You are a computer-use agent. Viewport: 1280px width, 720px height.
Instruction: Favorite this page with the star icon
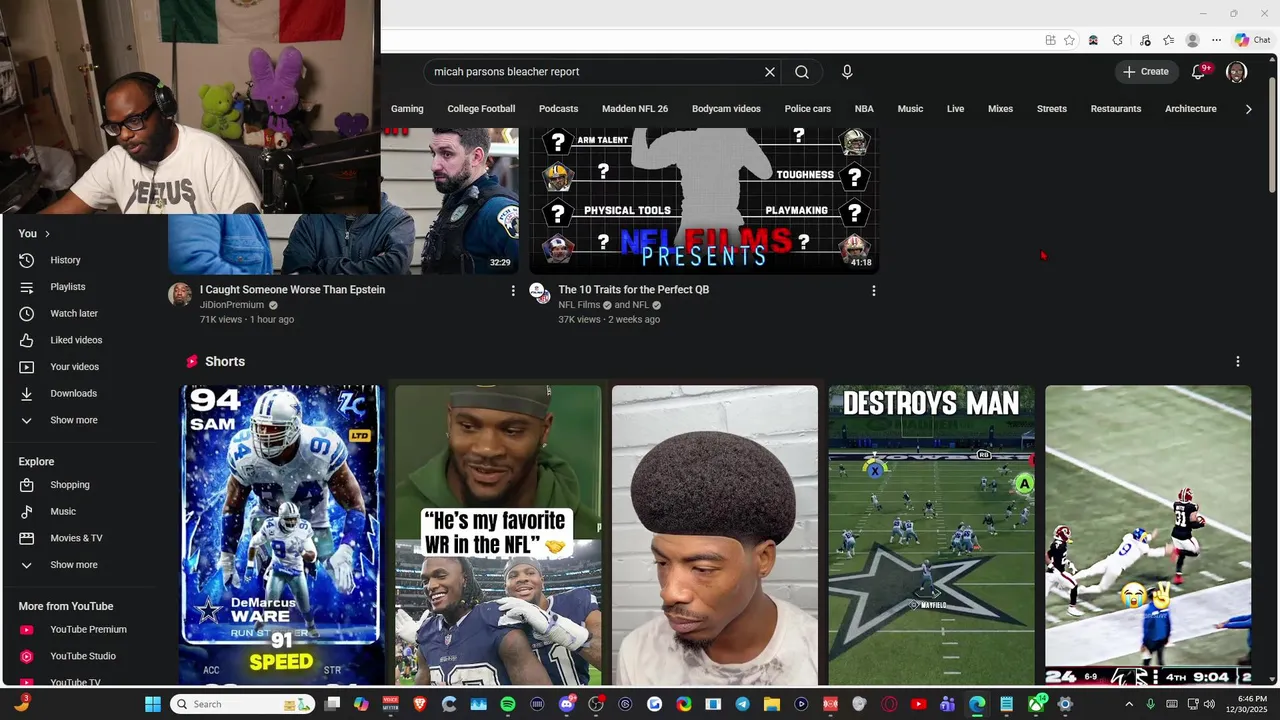[1069, 40]
